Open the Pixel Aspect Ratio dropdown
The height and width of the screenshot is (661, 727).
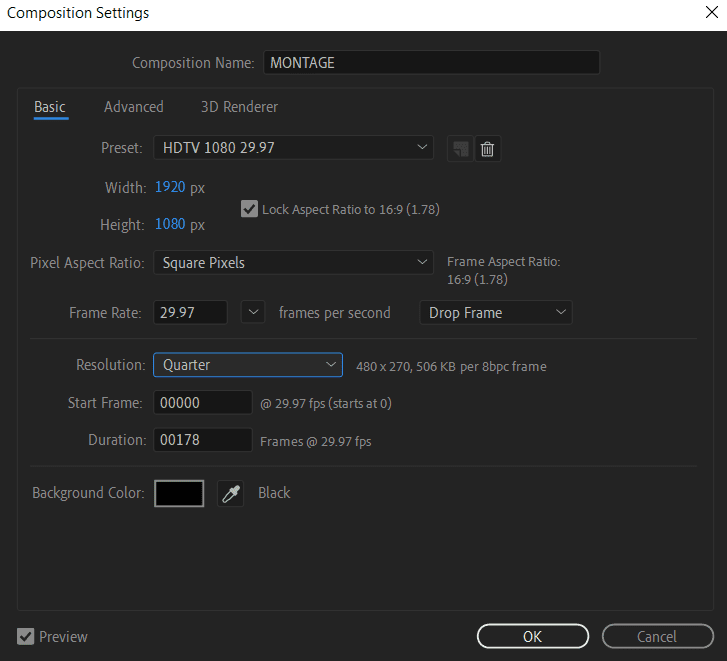point(293,263)
